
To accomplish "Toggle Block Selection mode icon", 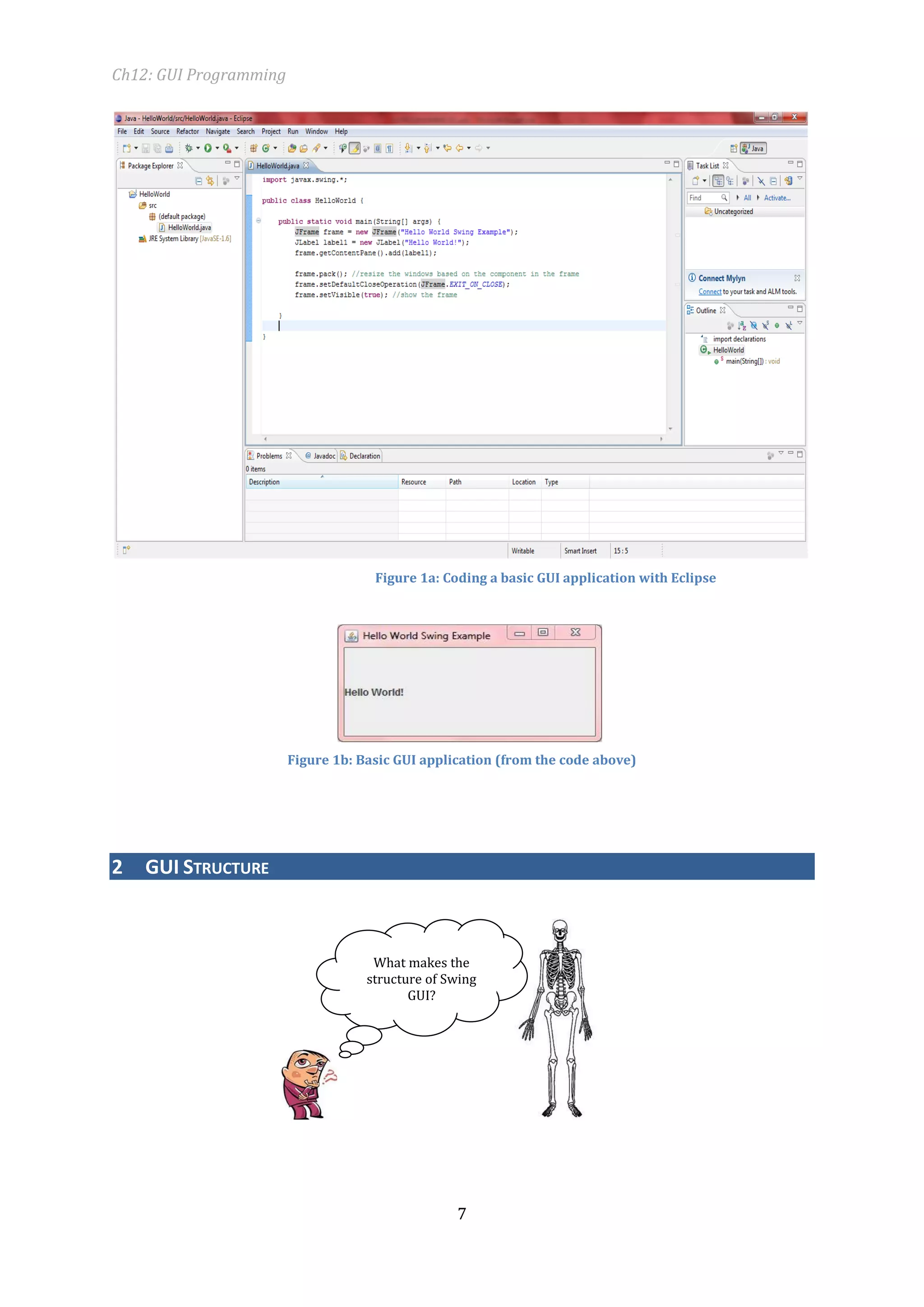I will click(x=377, y=148).
